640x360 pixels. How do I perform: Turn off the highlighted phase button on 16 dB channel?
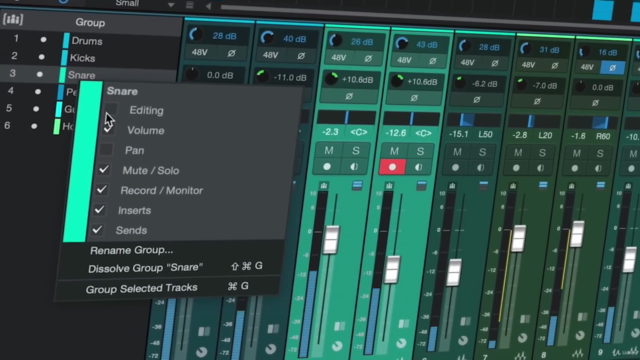tap(612, 68)
